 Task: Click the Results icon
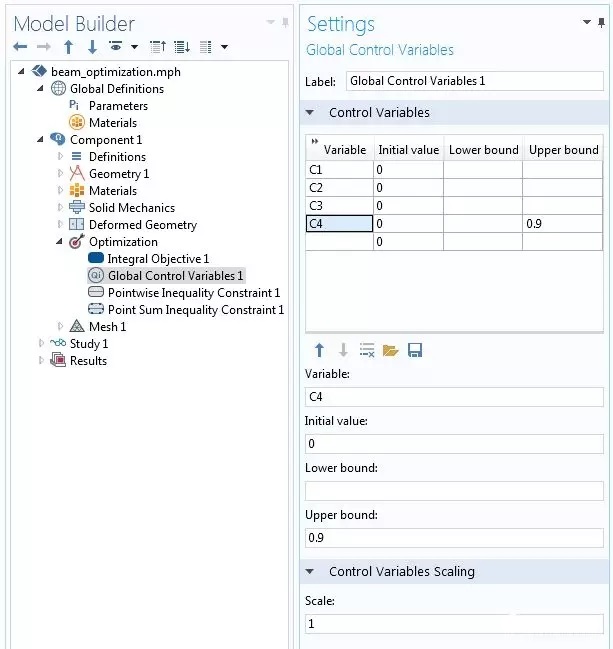(x=58, y=360)
